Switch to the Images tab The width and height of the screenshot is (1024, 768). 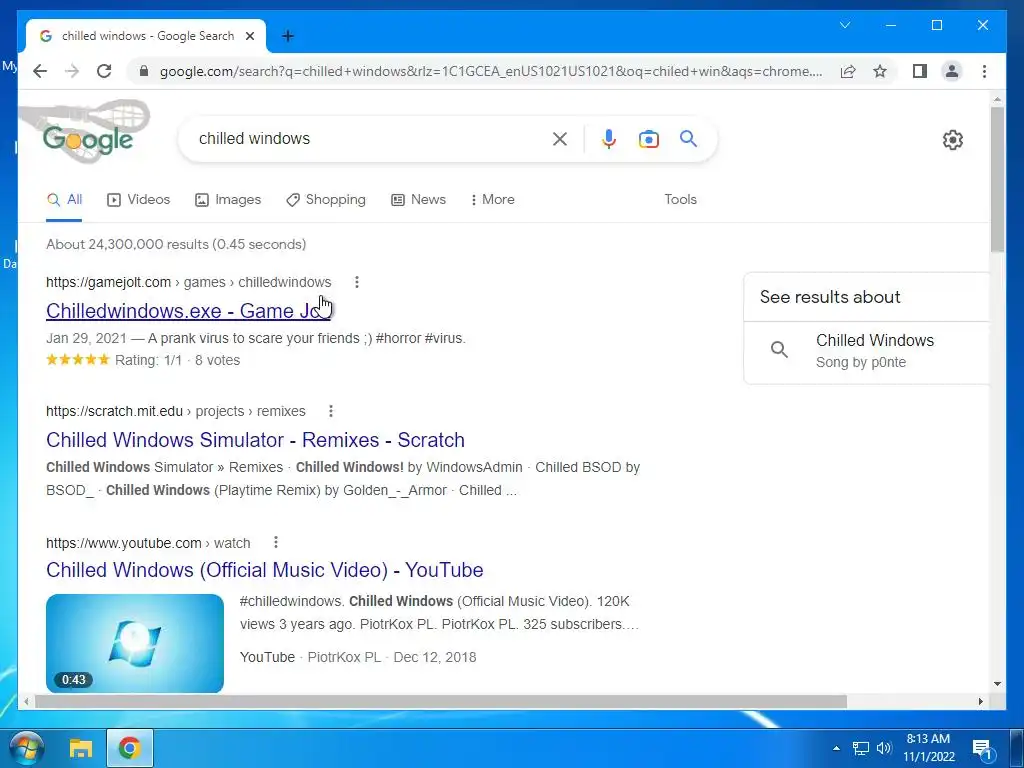coord(228,200)
